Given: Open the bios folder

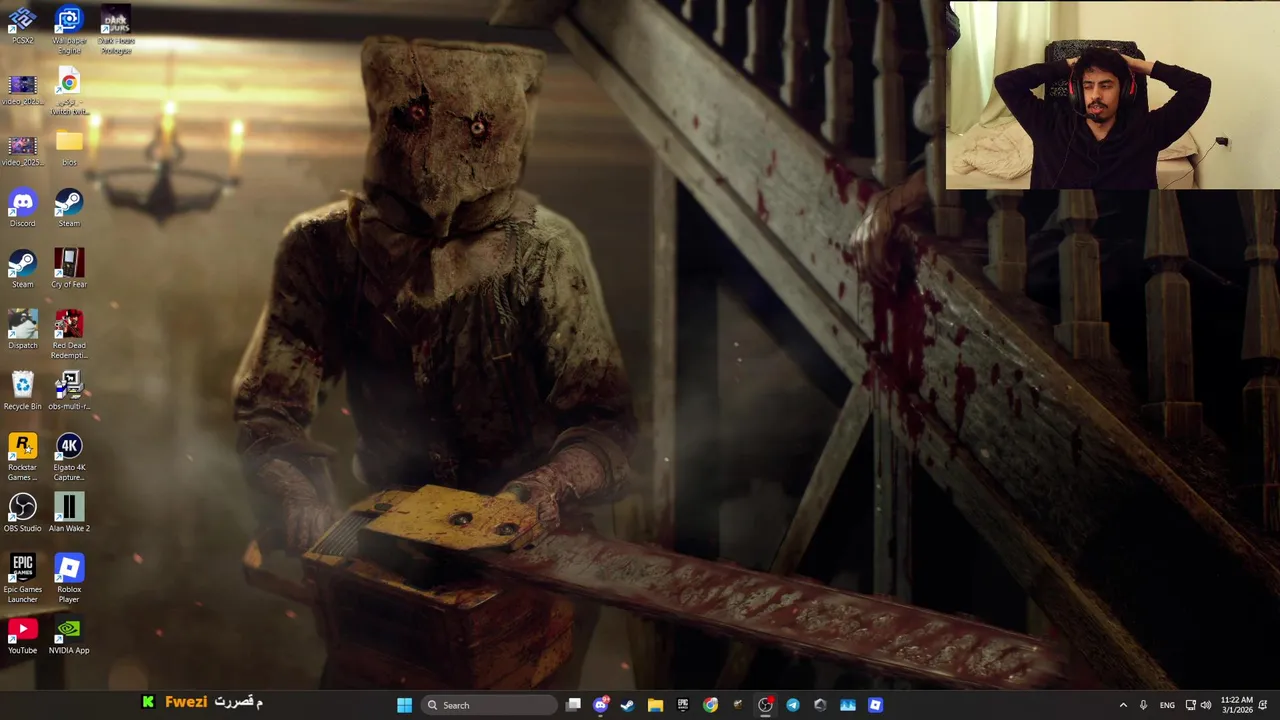Looking at the screenshot, I should tap(69, 148).
